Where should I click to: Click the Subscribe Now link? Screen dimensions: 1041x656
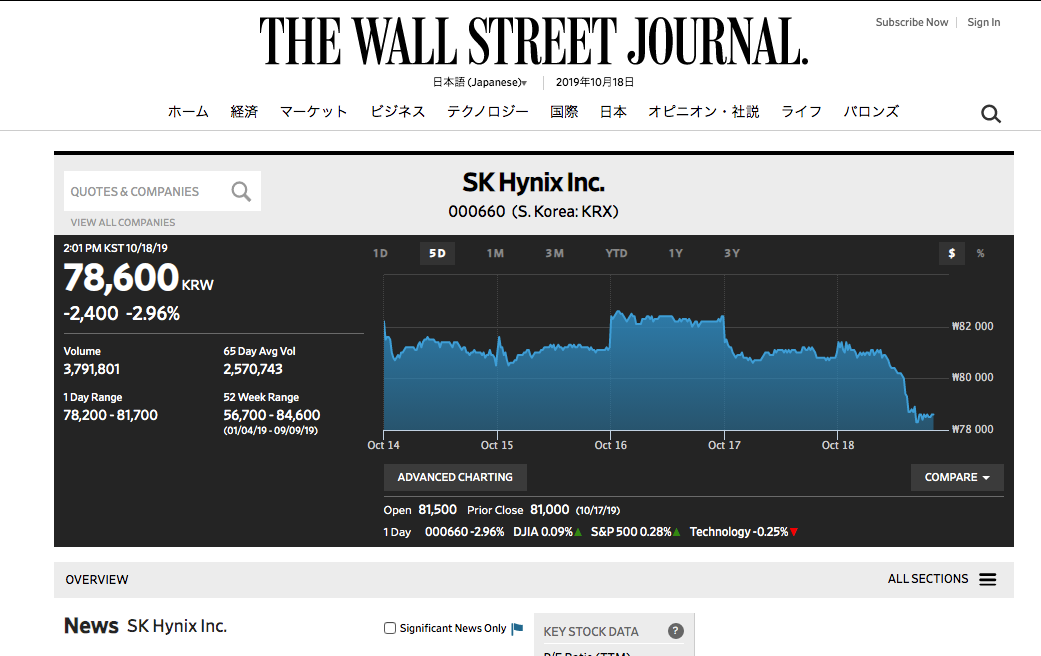[x=911, y=22]
